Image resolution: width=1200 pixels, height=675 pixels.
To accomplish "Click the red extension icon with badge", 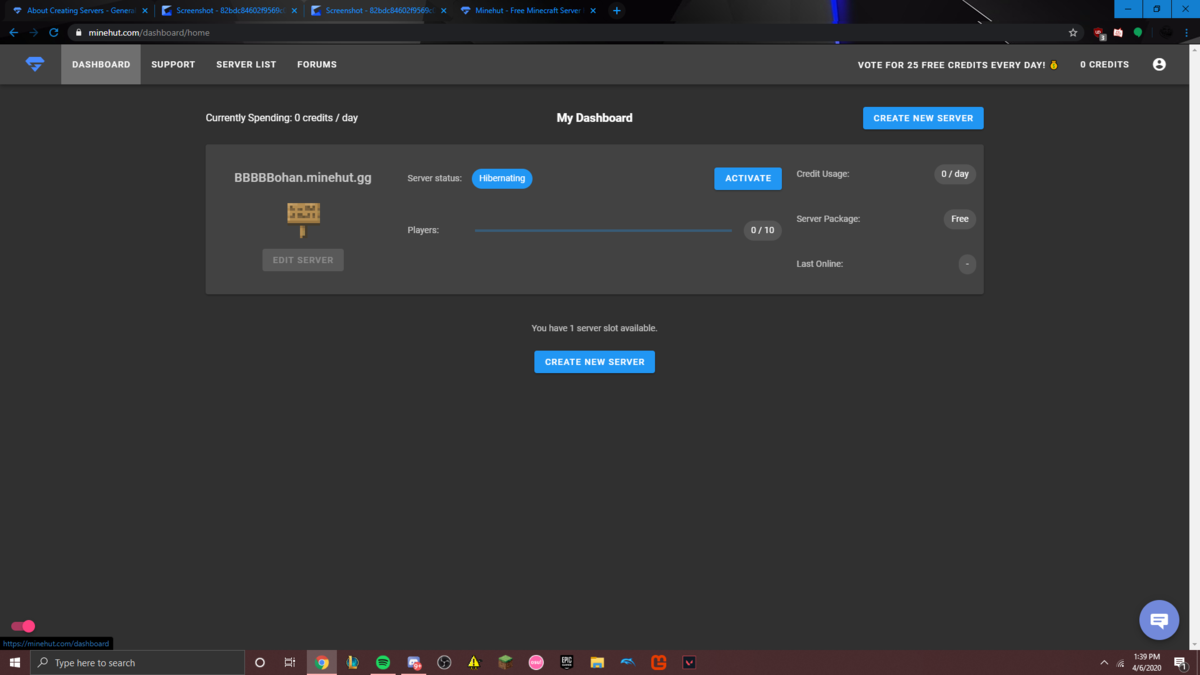I will 1099,33.
